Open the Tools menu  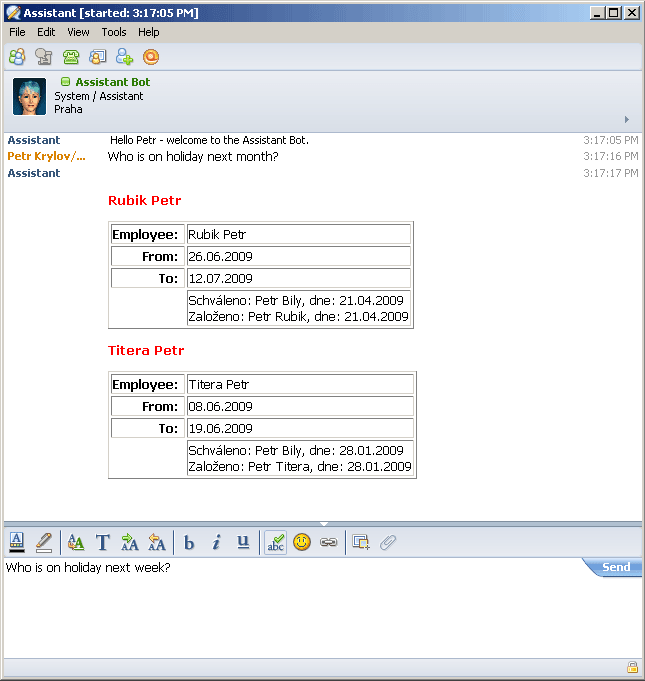point(114,32)
